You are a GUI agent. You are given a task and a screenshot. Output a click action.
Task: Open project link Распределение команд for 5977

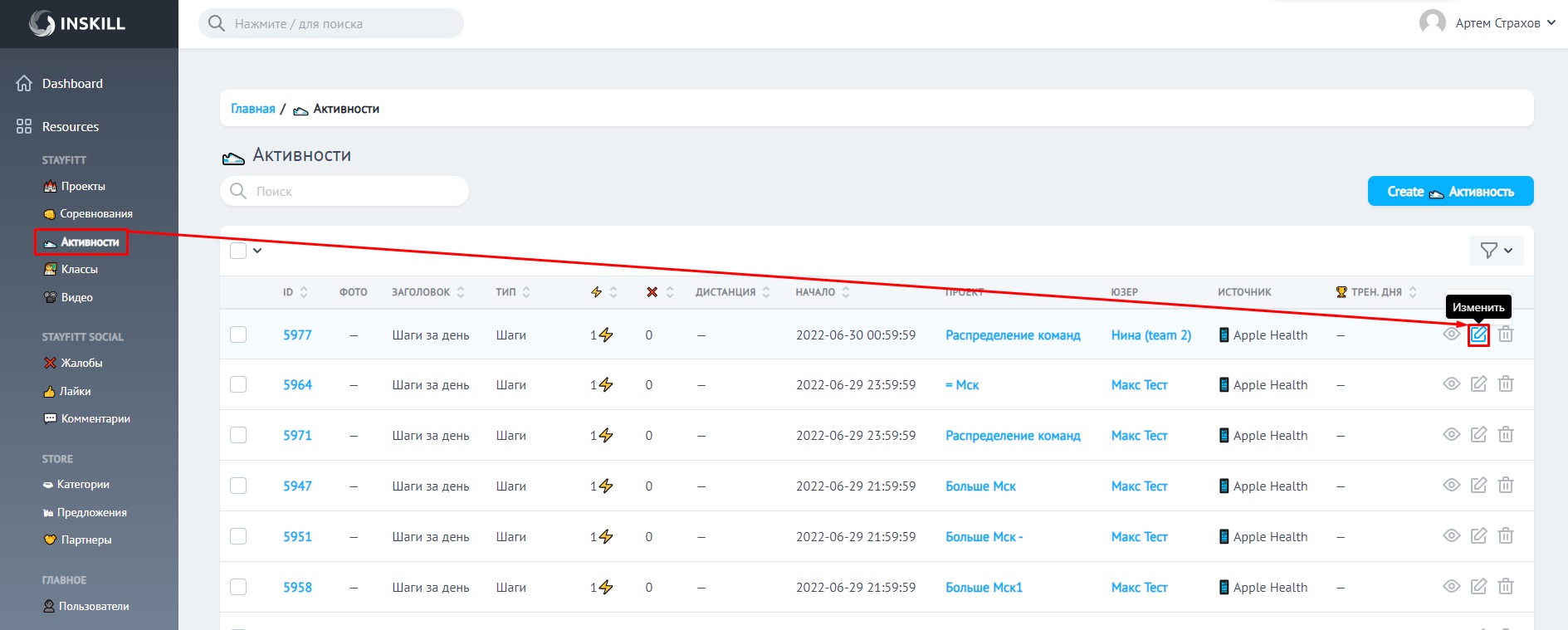(1012, 335)
